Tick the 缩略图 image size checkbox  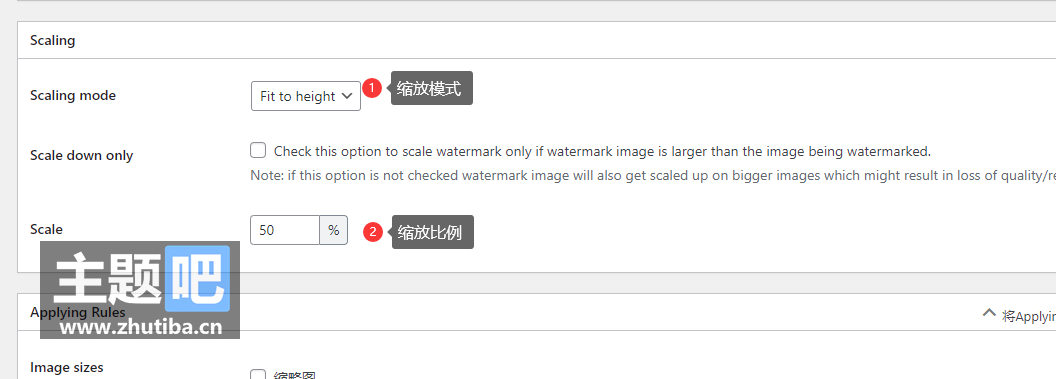[x=258, y=374]
